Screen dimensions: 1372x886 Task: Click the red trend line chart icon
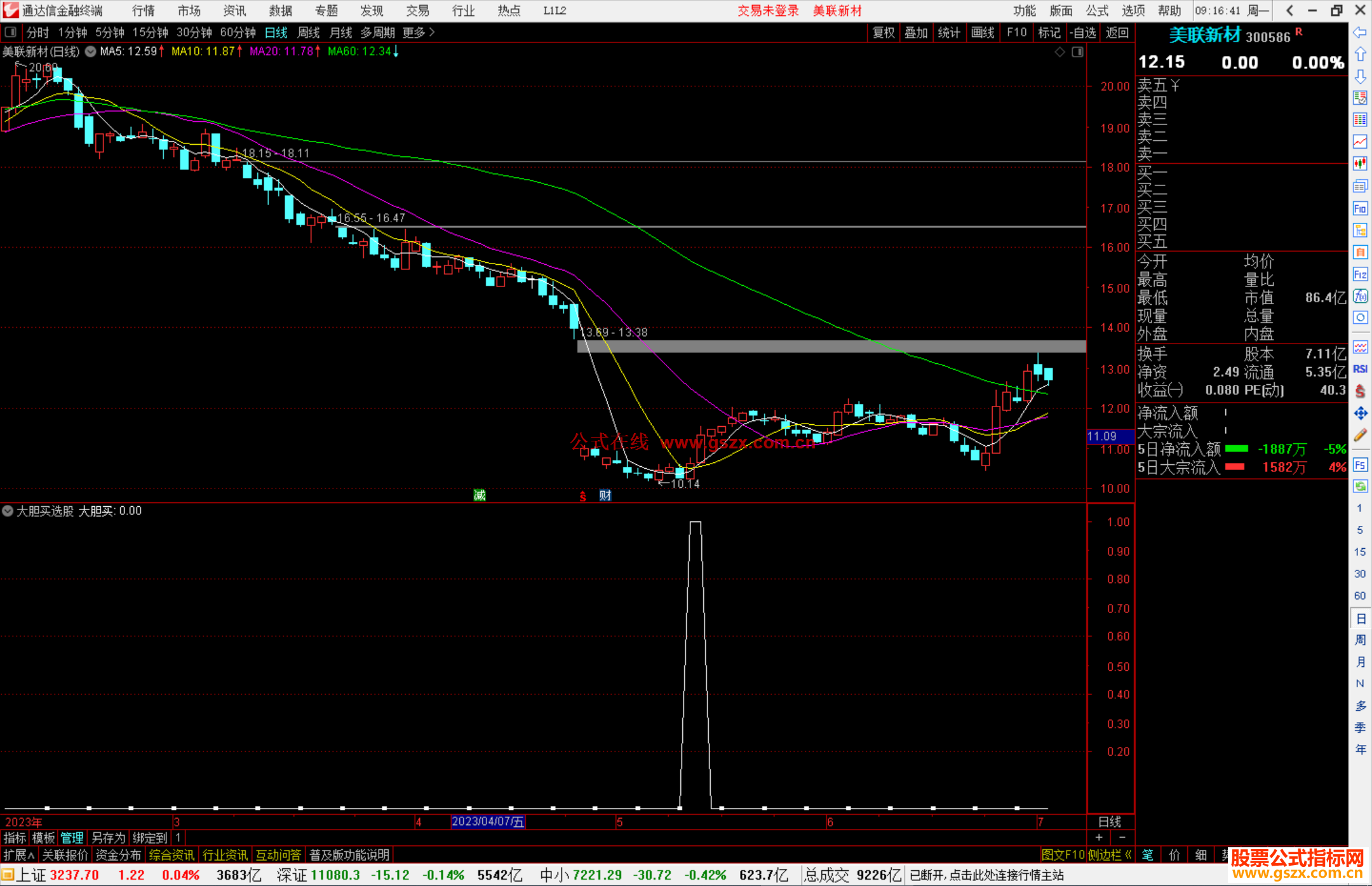point(1360,142)
